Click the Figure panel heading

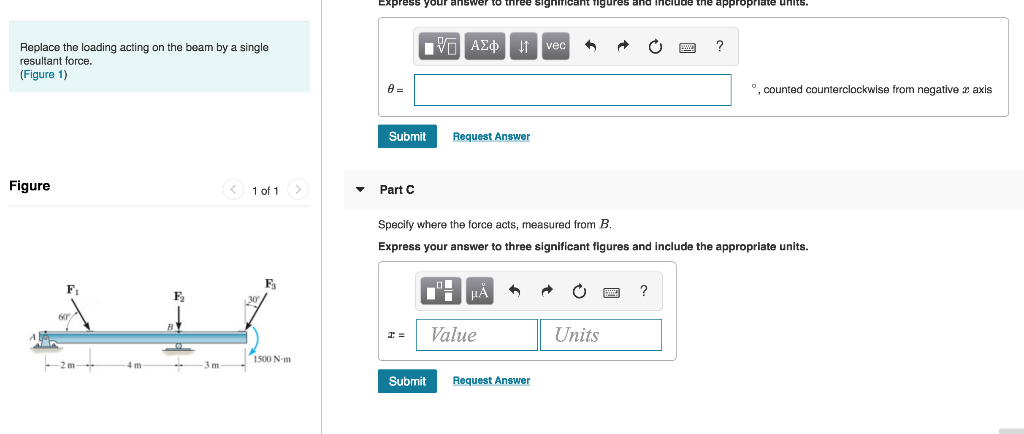pyautogui.click(x=29, y=185)
